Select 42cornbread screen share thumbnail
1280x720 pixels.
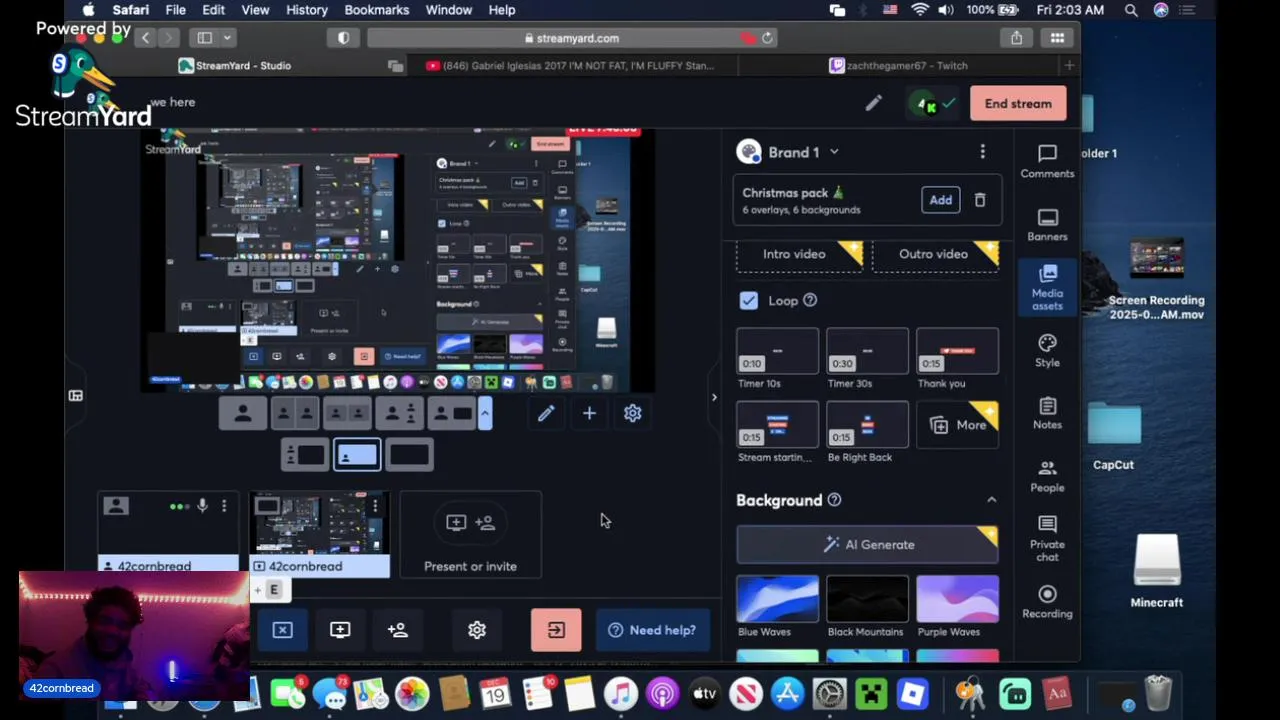coord(319,534)
